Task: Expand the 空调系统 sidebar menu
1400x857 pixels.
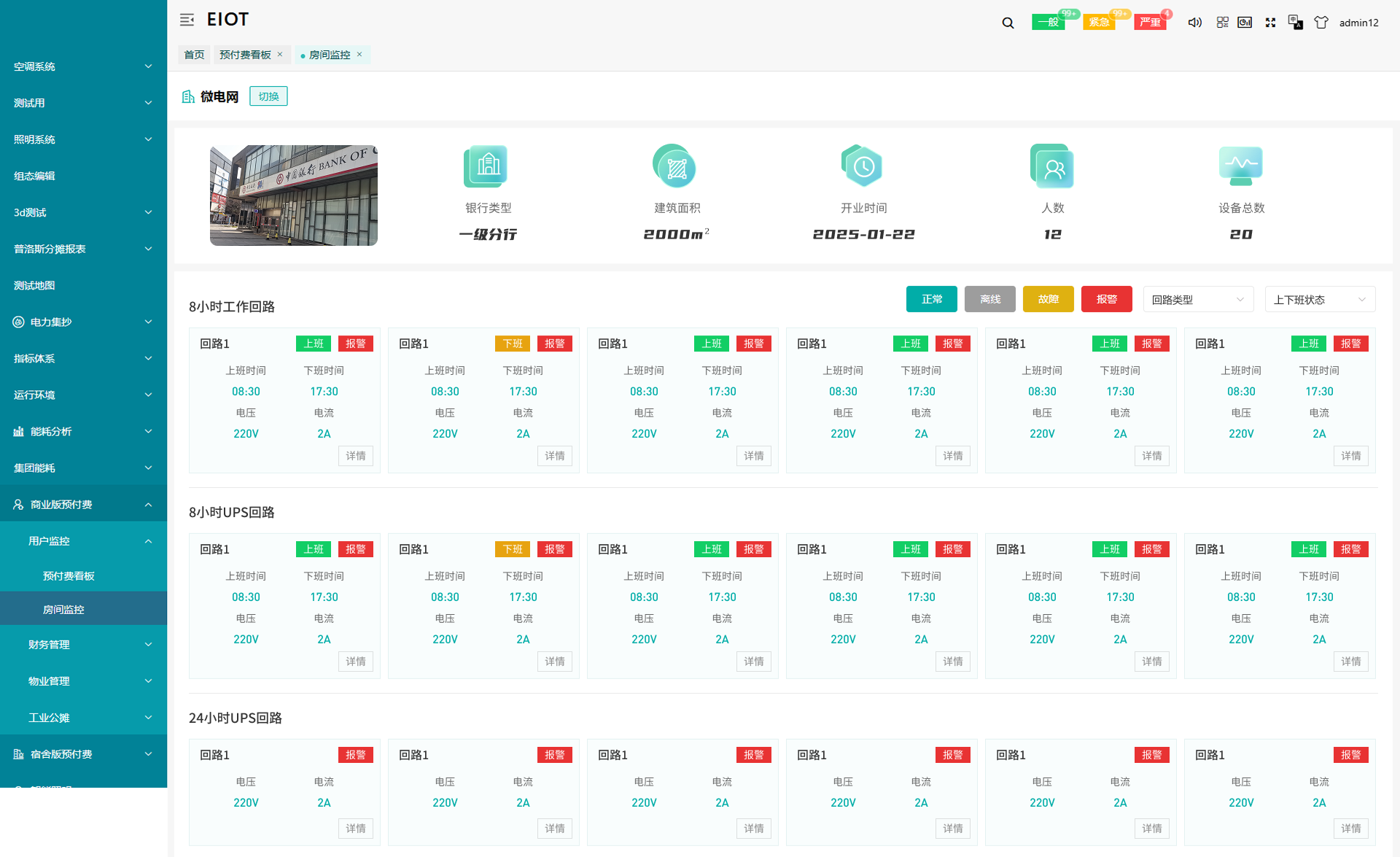Action: pyautogui.click(x=83, y=66)
